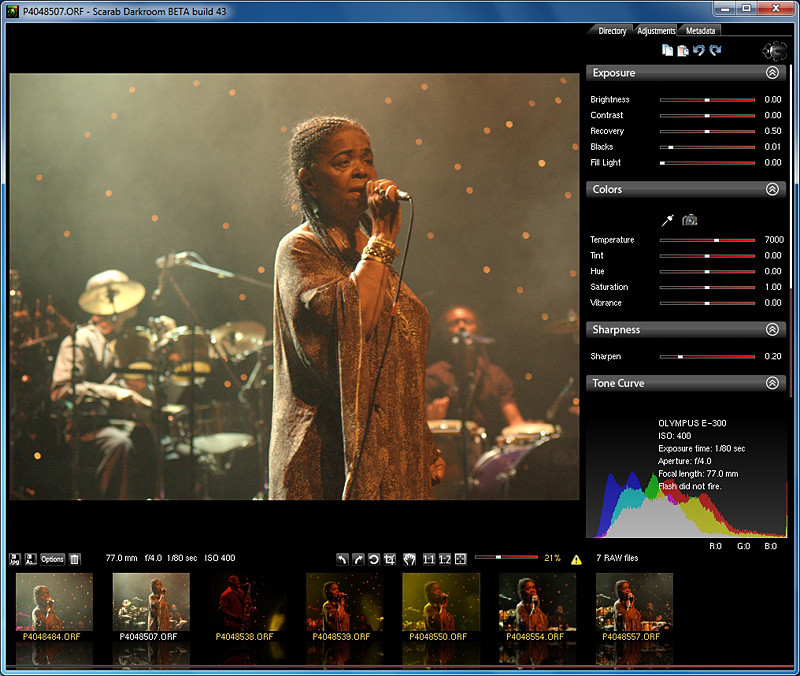Rotate the image right
Image resolution: width=800 pixels, height=676 pixels.
[x=358, y=559]
